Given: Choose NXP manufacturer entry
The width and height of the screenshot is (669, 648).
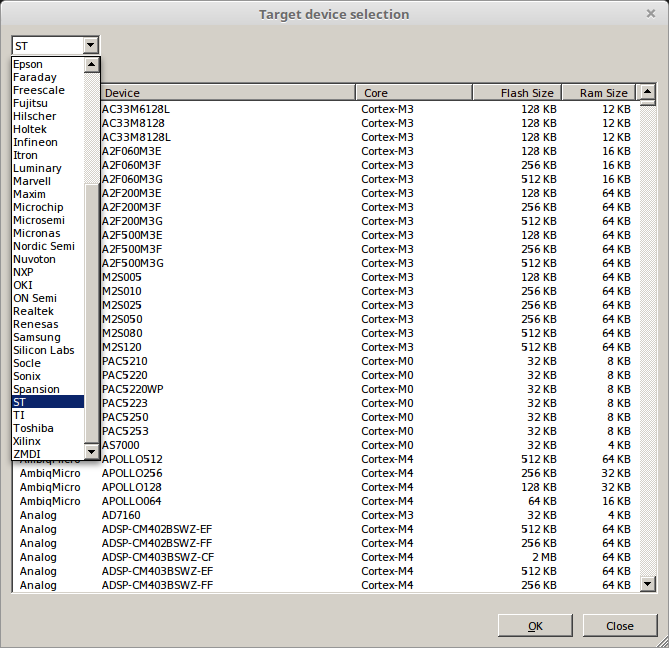Looking at the screenshot, I should coord(23,273).
